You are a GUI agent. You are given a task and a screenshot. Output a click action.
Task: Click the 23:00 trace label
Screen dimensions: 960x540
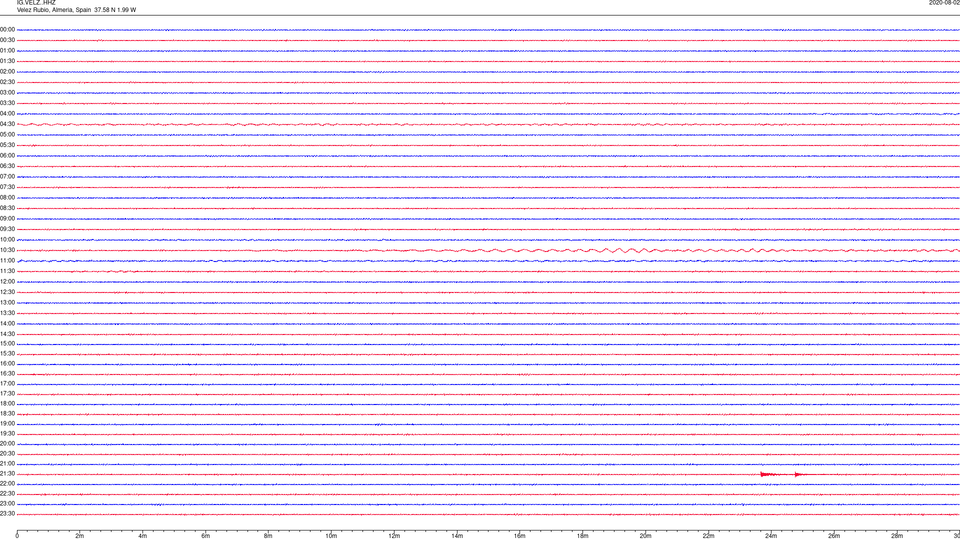click(7, 504)
